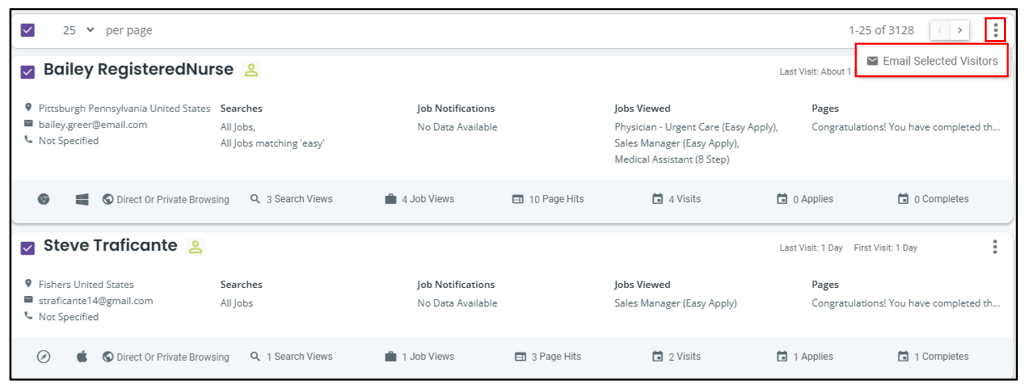Click the email straficante14@gmail.com

coord(95,301)
